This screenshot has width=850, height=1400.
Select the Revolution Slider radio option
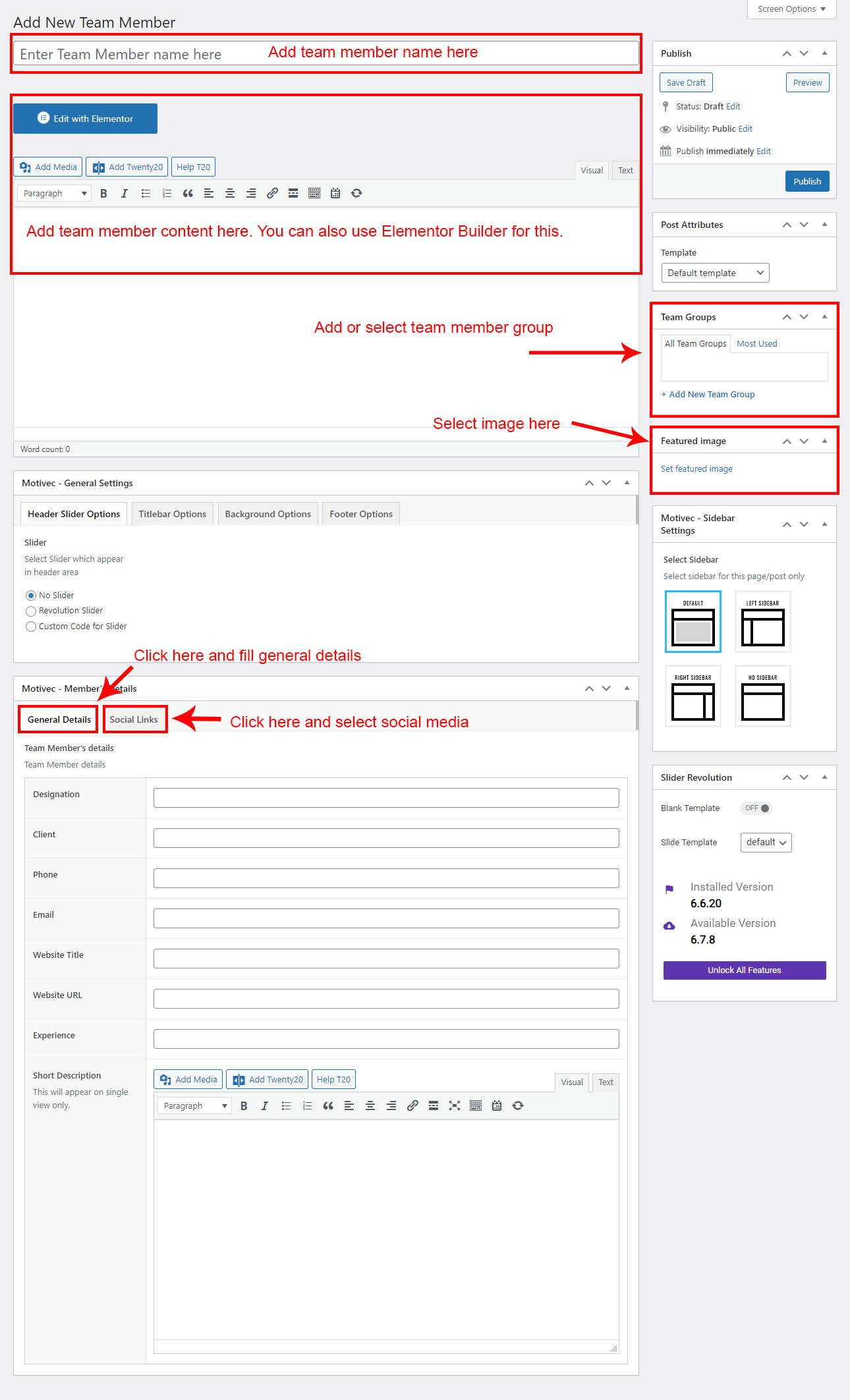(31, 611)
